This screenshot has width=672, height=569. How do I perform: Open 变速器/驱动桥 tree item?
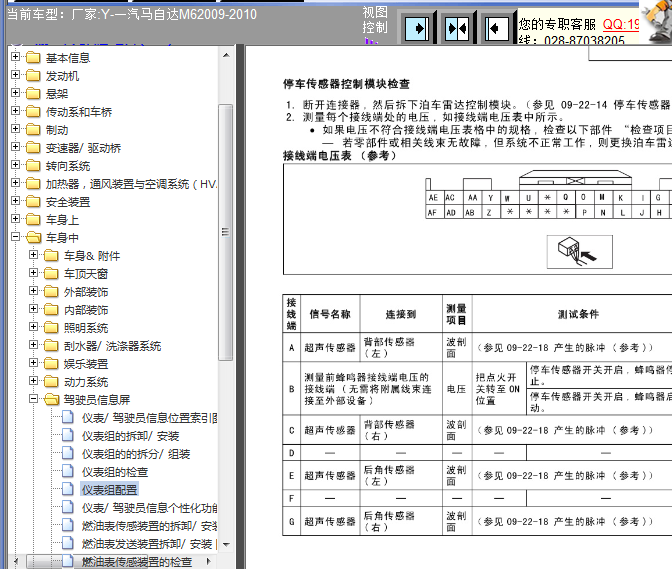pyautogui.click(x=84, y=148)
